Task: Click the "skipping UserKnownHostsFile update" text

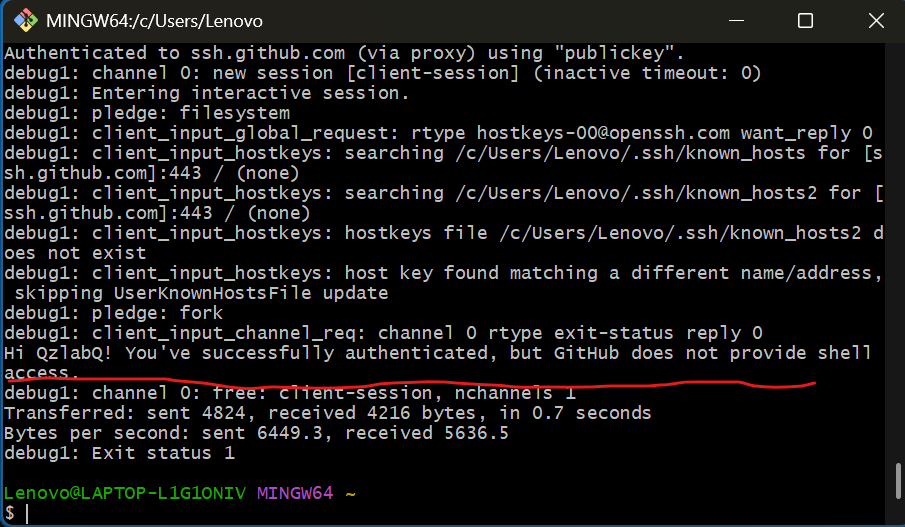Action: click(x=200, y=293)
